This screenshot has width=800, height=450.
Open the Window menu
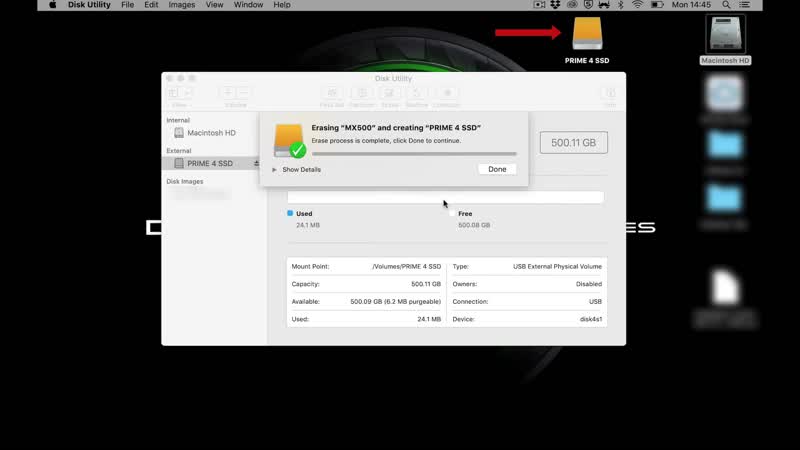click(248, 5)
